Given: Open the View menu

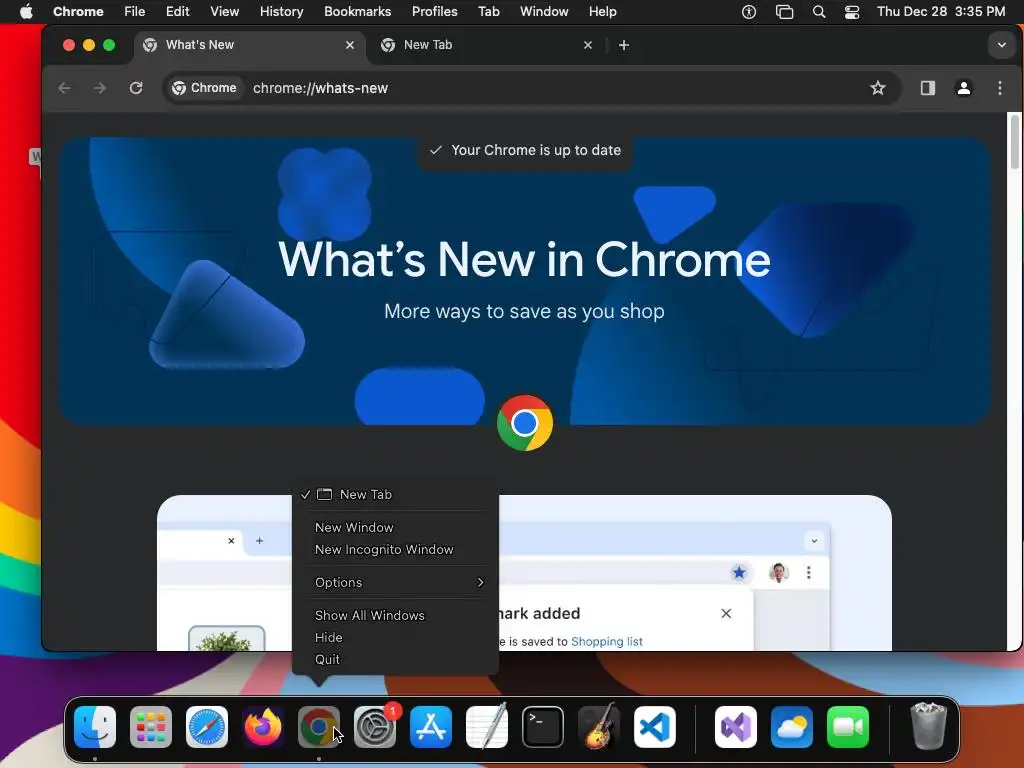Looking at the screenshot, I should point(225,12).
